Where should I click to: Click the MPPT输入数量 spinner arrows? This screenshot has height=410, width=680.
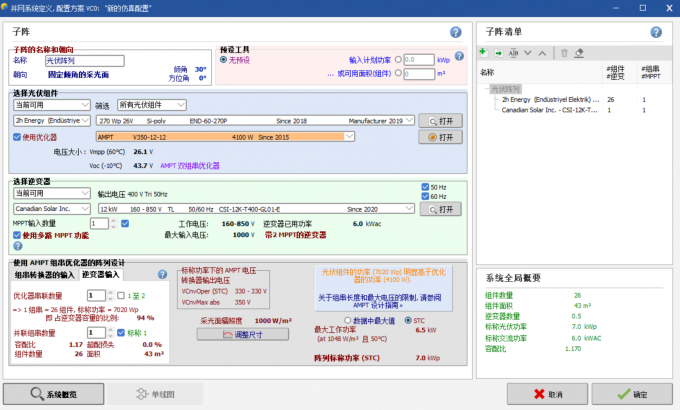(113, 223)
